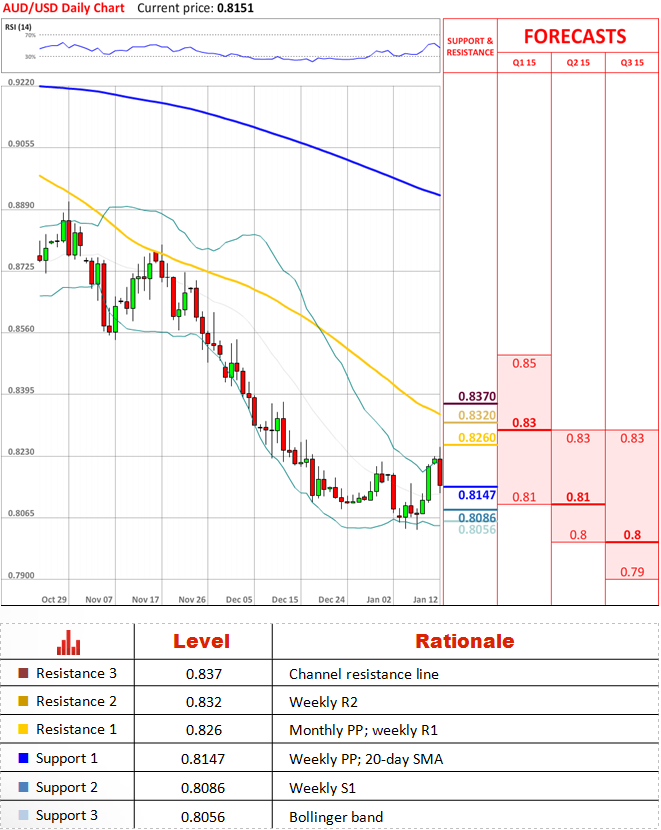Select the Resistance 1 row label
Viewport: 661px width, 830px height.
point(76,729)
